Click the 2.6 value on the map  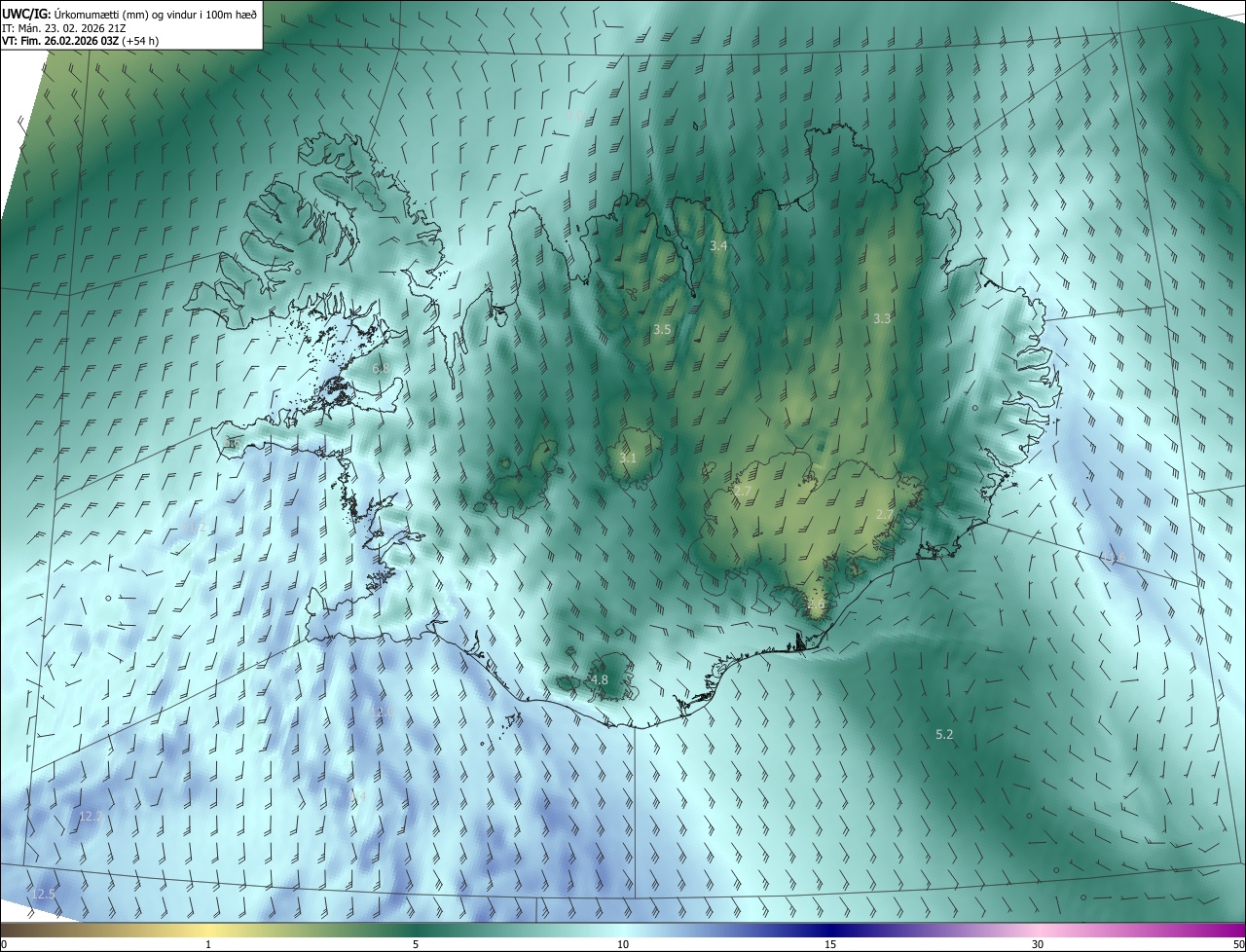(x=816, y=604)
